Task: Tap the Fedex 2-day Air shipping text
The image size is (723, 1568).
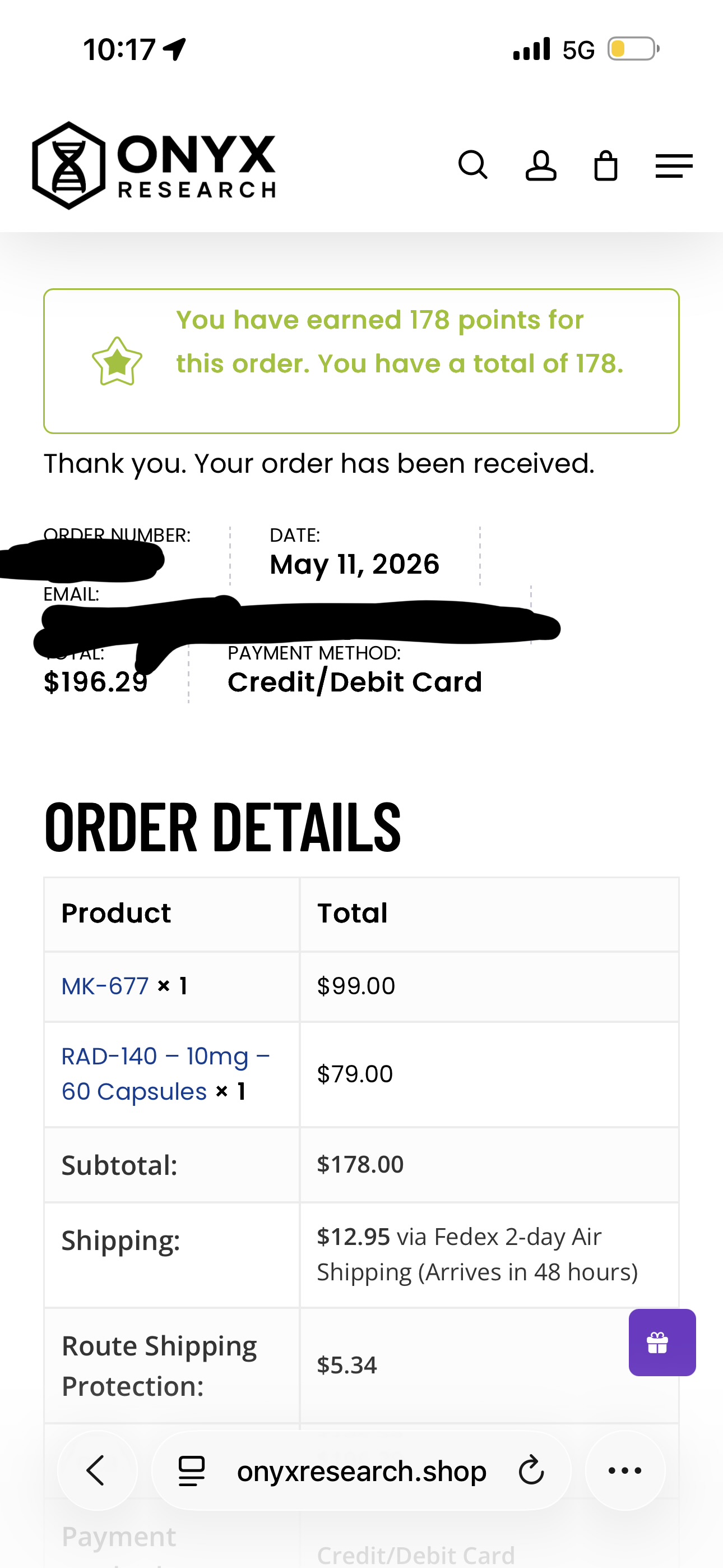Action: (x=477, y=1255)
